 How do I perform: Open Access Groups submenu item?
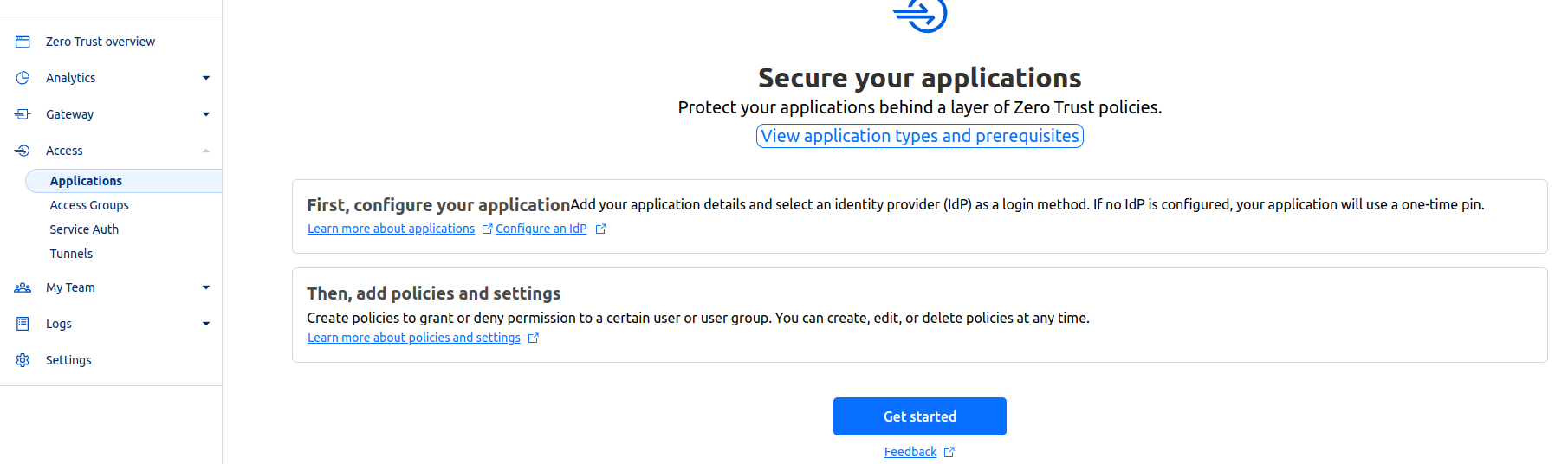coord(89,205)
